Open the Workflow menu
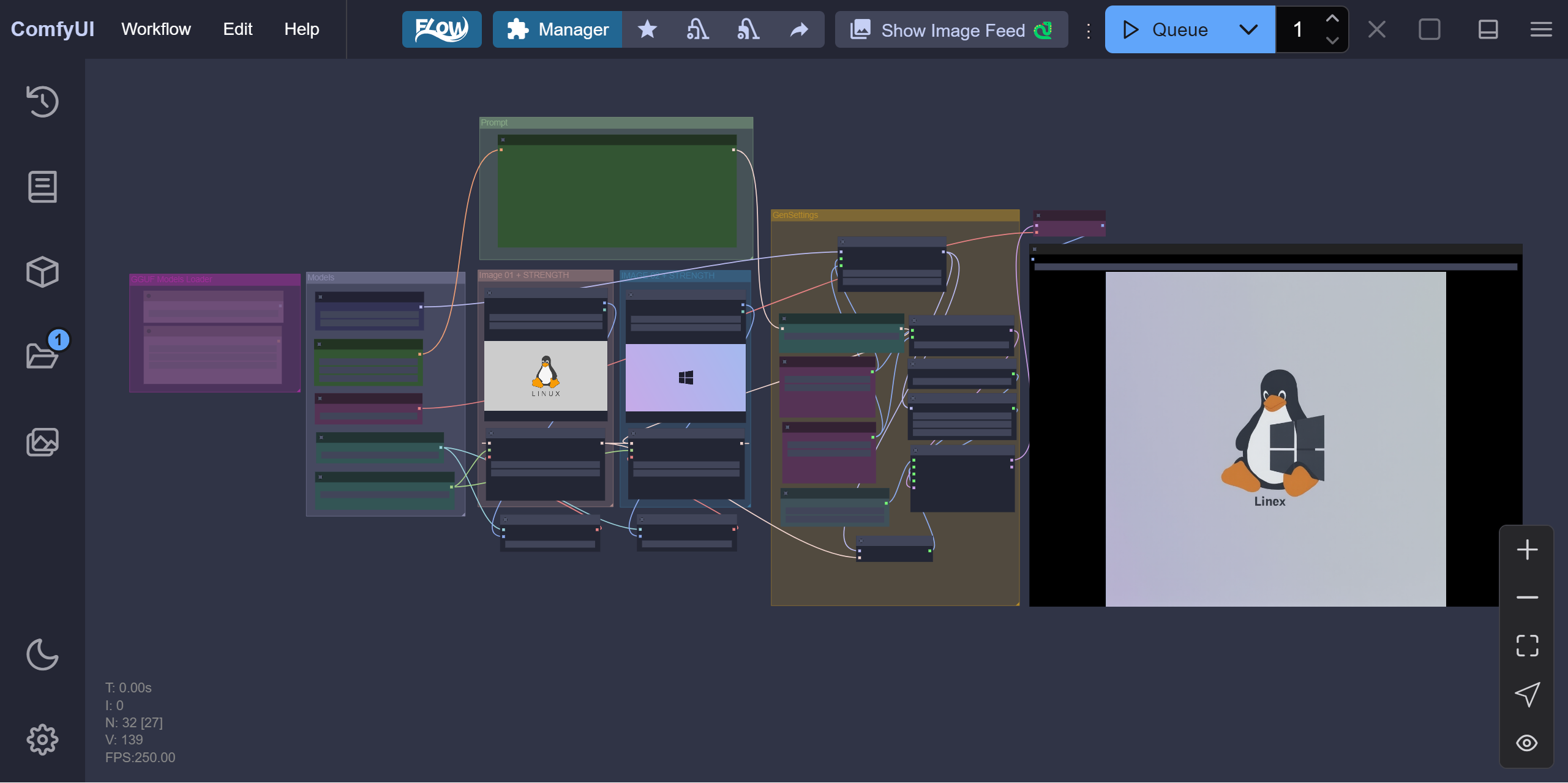 point(156,29)
